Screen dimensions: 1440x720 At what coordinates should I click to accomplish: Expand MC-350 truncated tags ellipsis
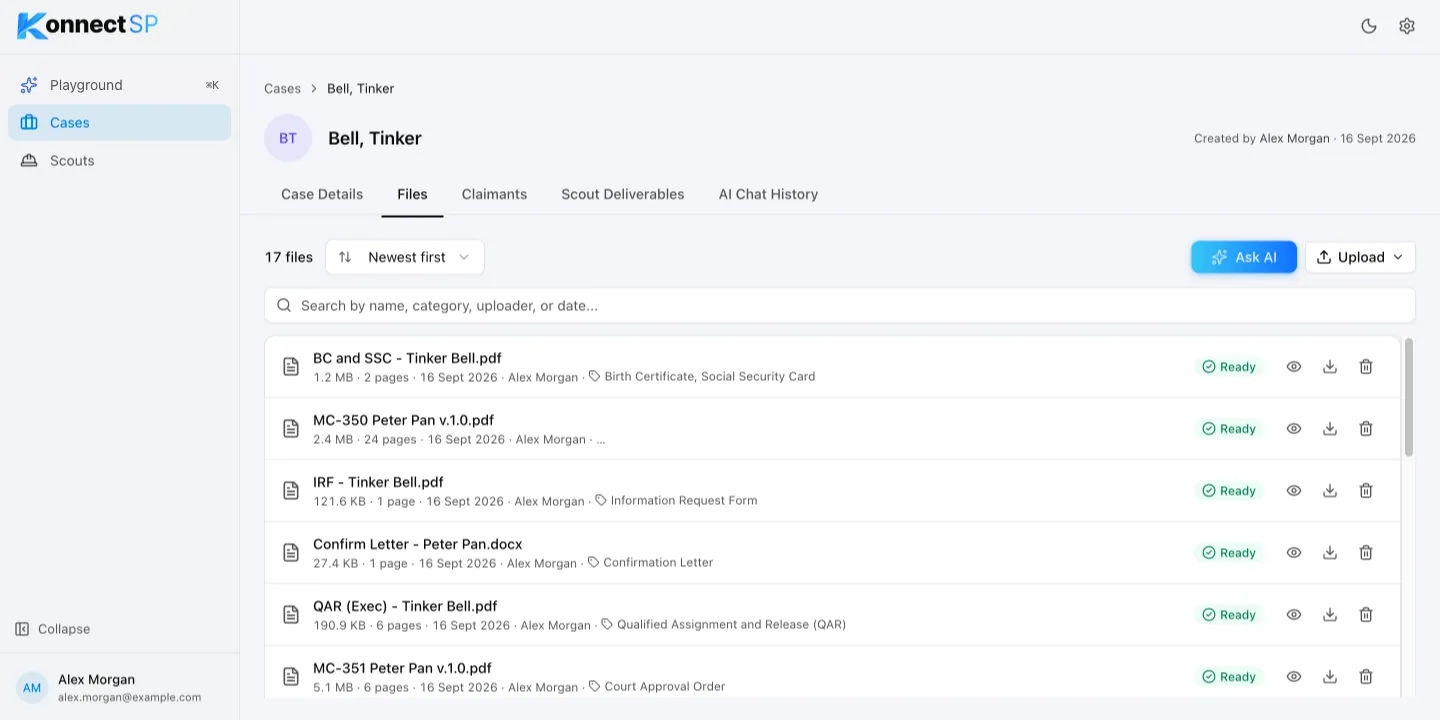coord(600,439)
